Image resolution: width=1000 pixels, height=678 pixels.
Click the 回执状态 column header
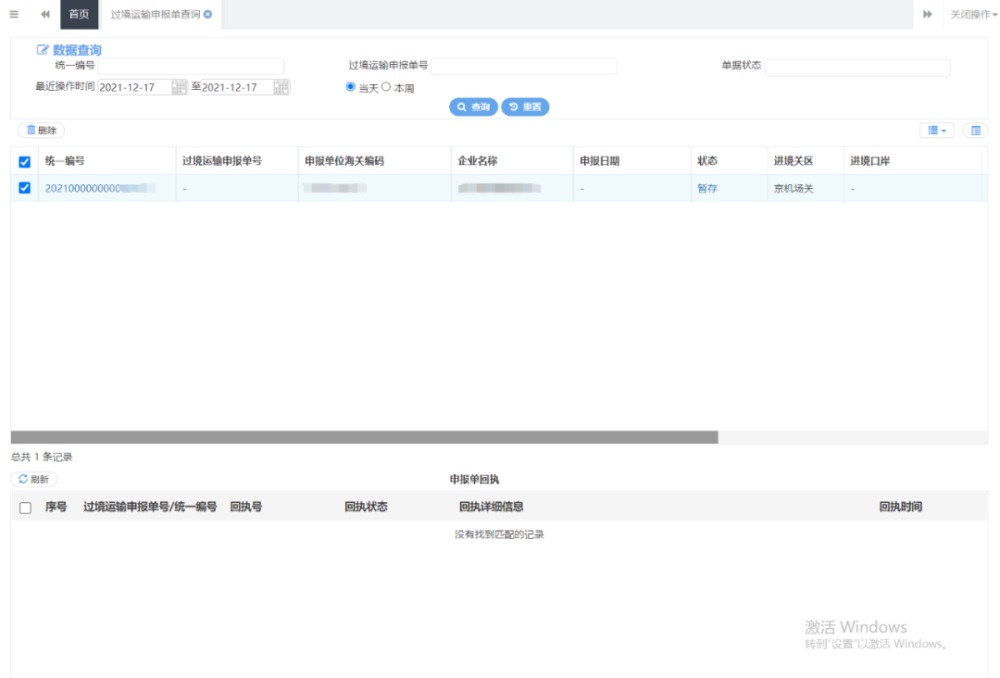(x=366, y=506)
